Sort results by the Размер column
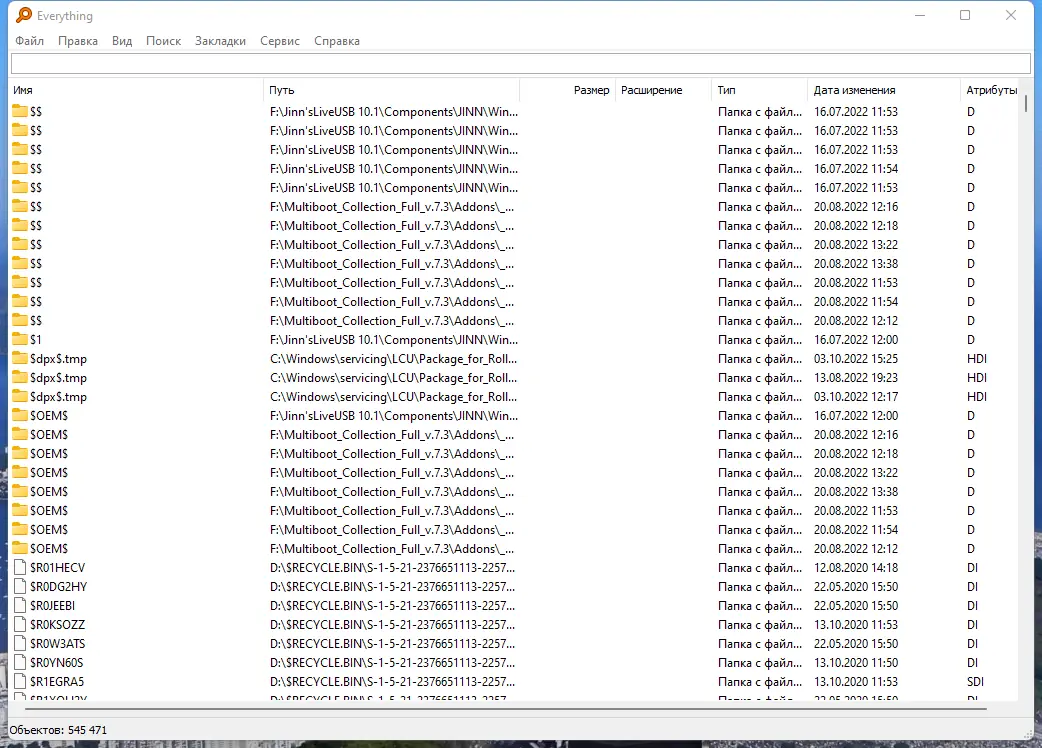 click(x=591, y=89)
